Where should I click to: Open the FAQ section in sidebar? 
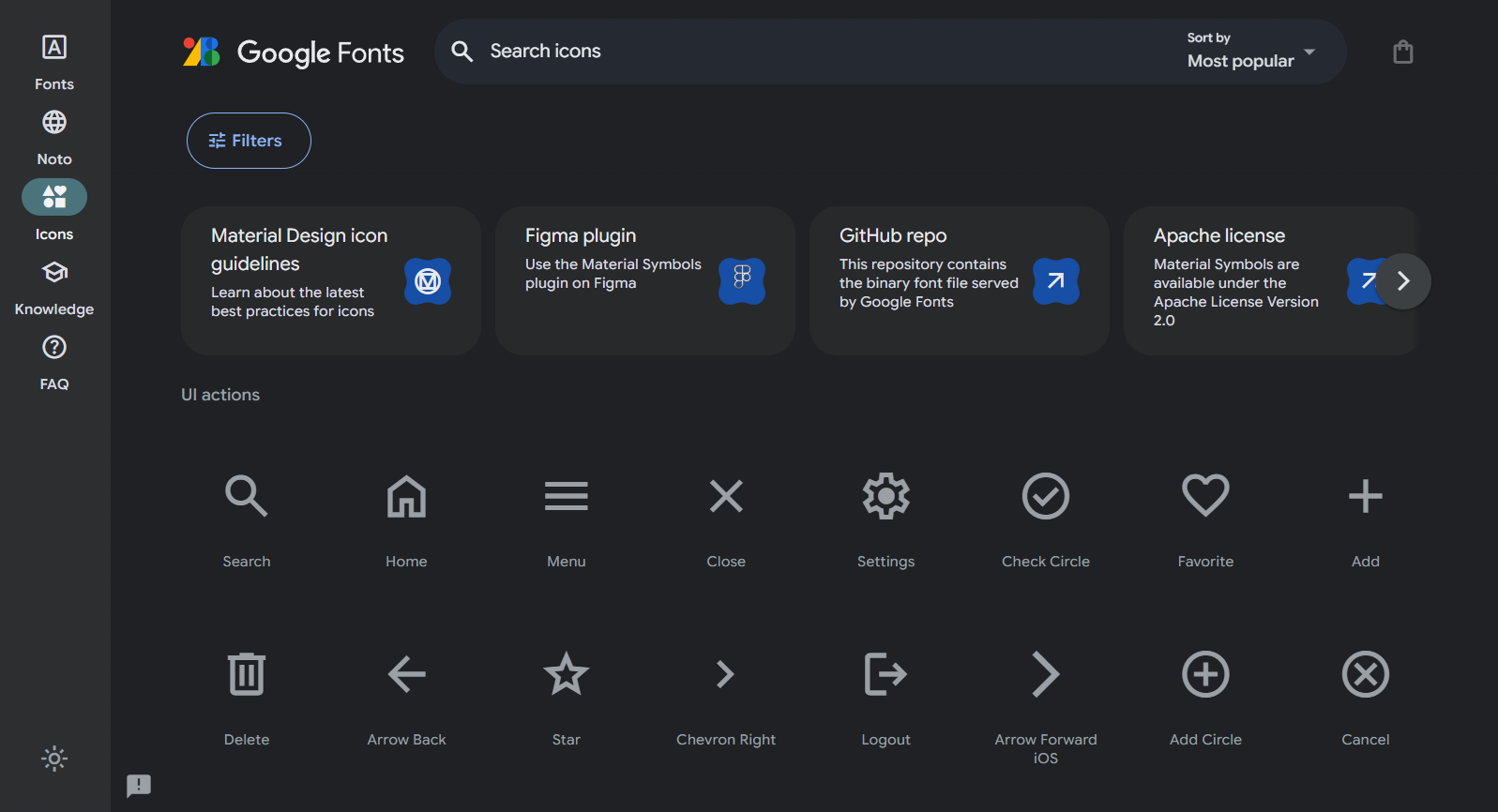click(54, 364)
